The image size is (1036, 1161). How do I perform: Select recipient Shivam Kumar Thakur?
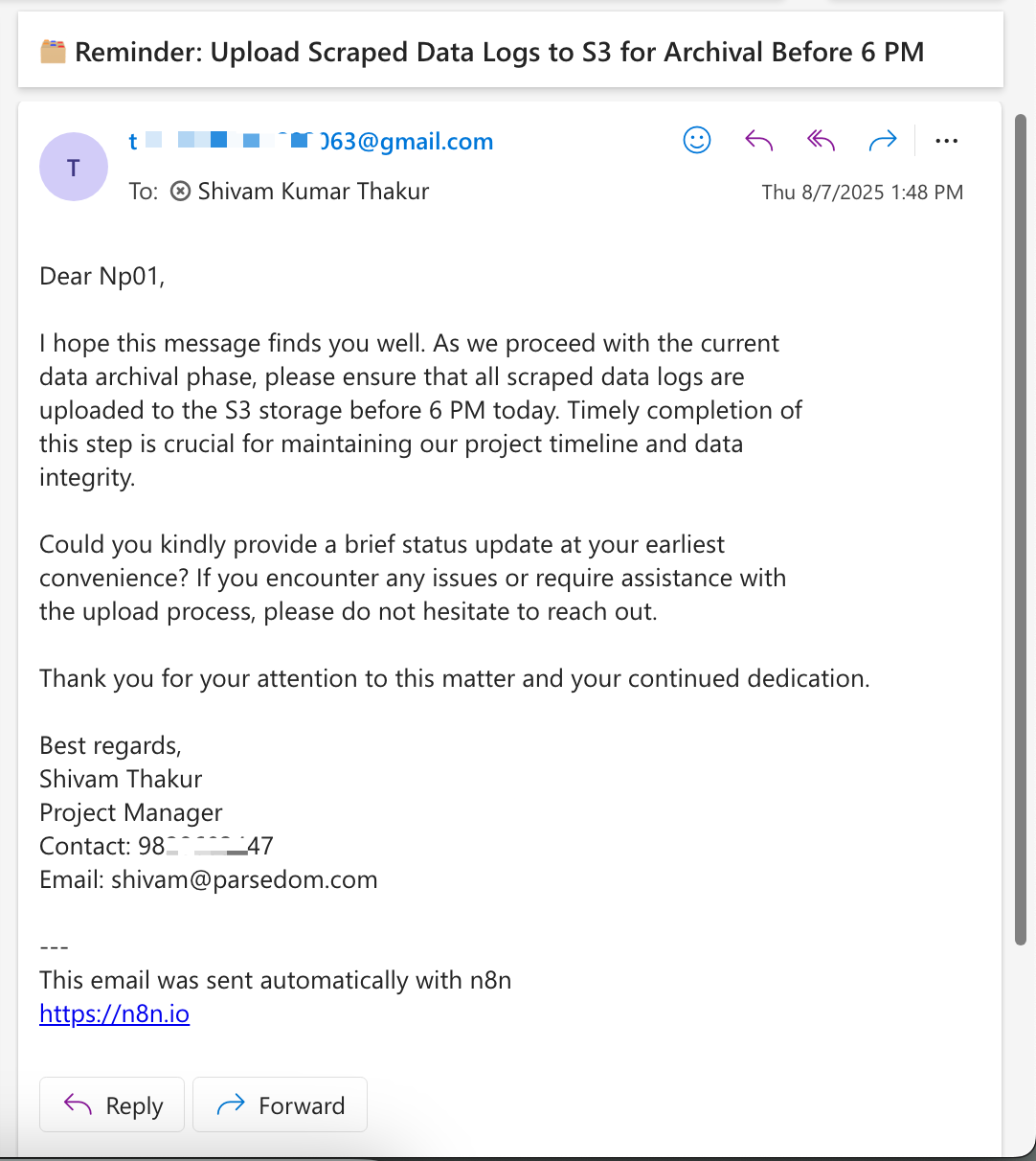313,192
